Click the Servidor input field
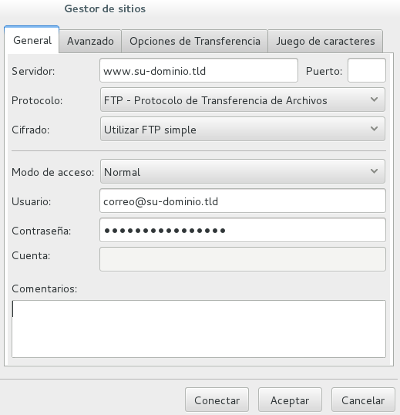 (198, 71)
